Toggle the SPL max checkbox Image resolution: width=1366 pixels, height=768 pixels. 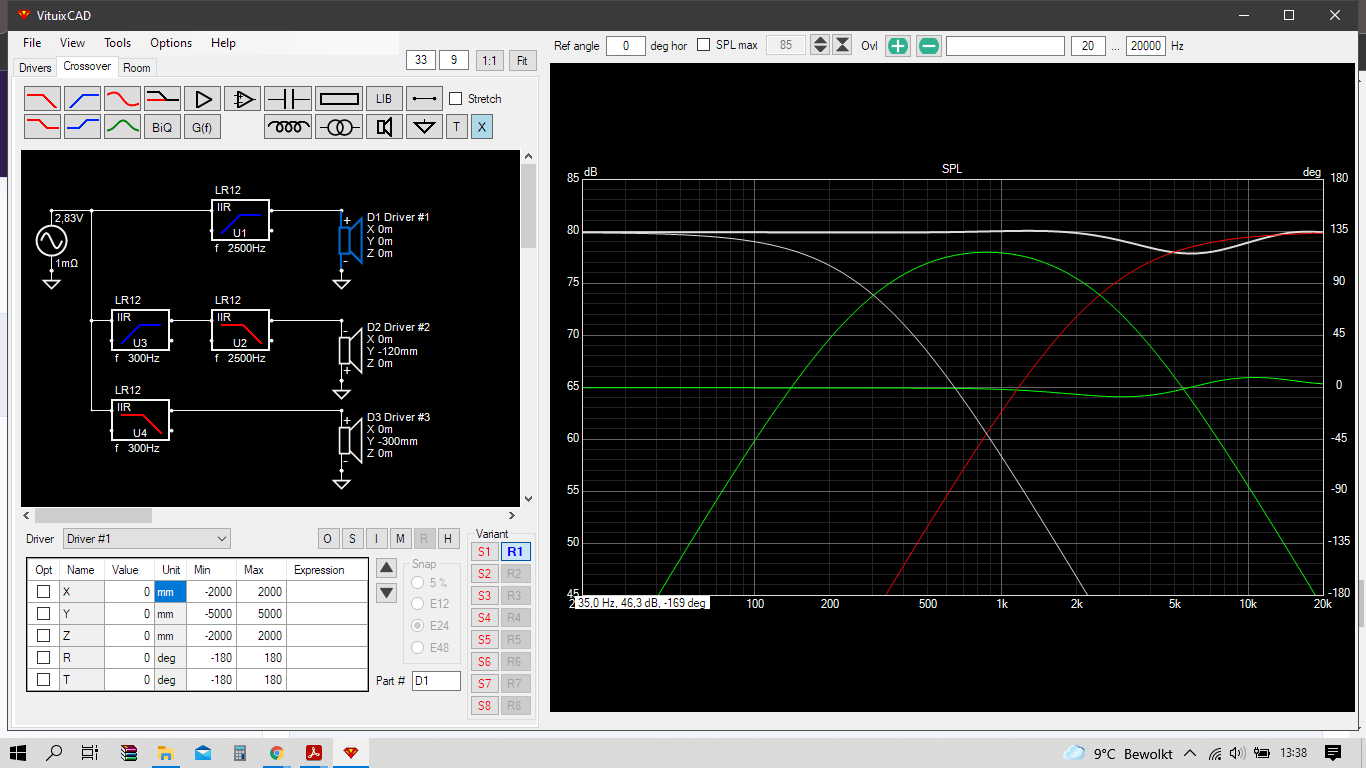[704, 45]
